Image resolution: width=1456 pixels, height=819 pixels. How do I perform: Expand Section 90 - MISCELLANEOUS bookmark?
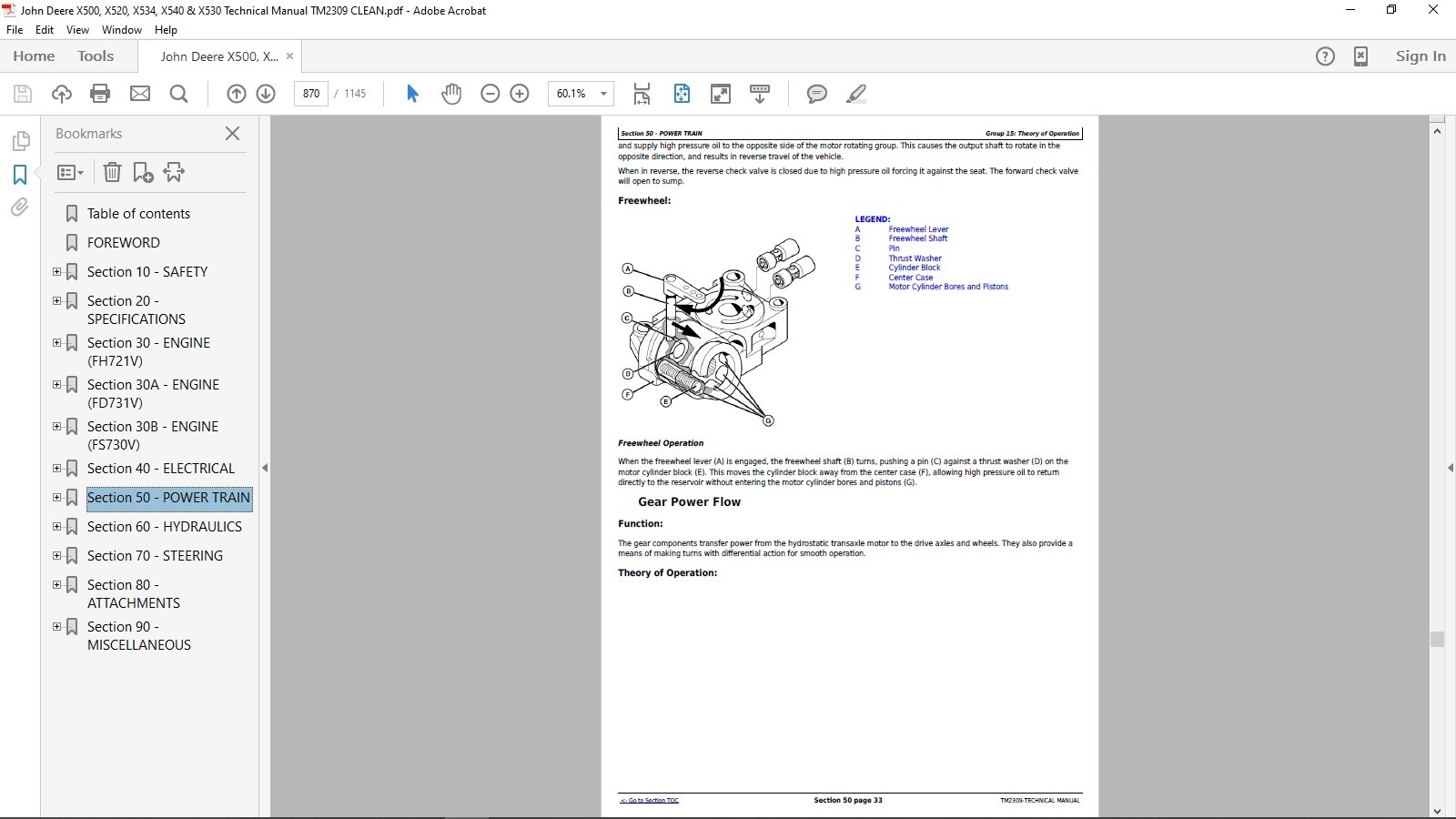(57, 626)
